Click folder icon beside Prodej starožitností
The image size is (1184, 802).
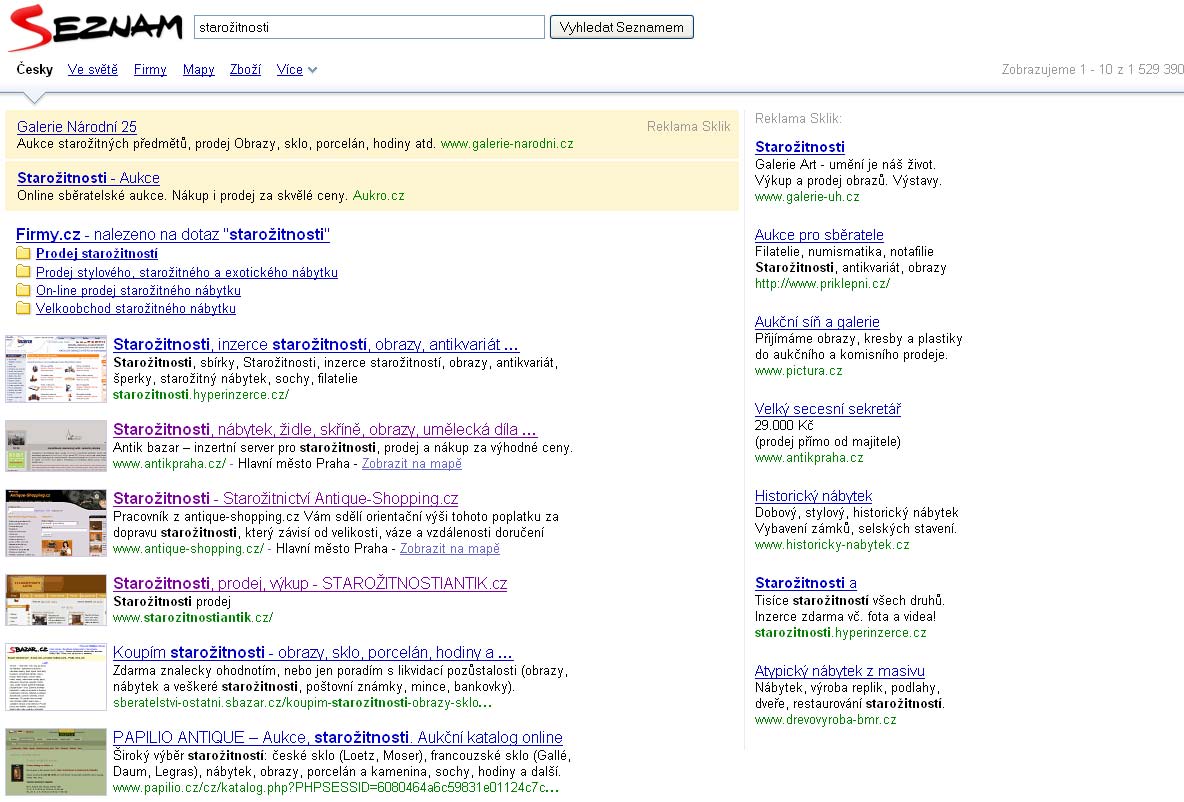23,254
